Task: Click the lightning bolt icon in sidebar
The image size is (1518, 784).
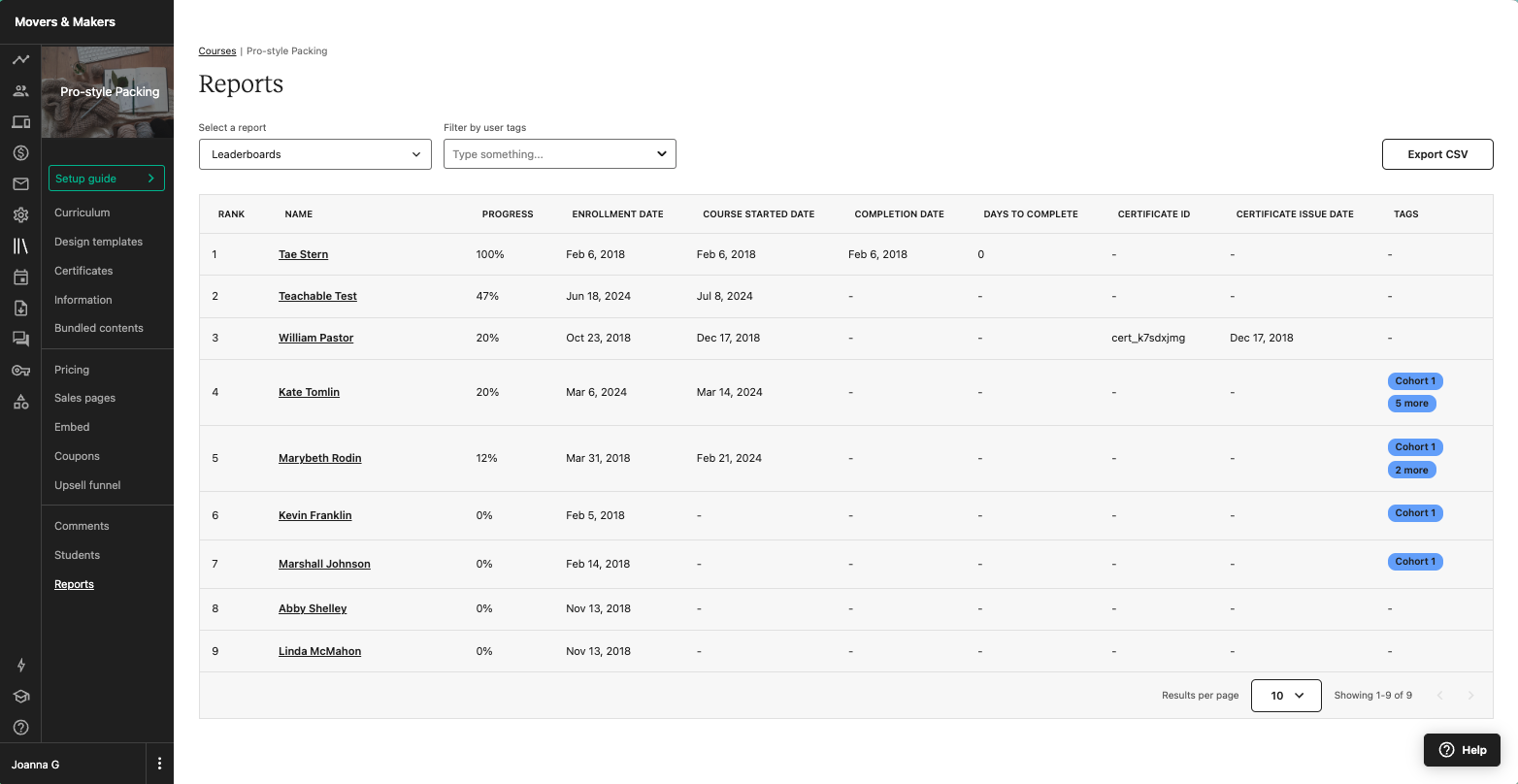Action: click(x=20, y=666)
